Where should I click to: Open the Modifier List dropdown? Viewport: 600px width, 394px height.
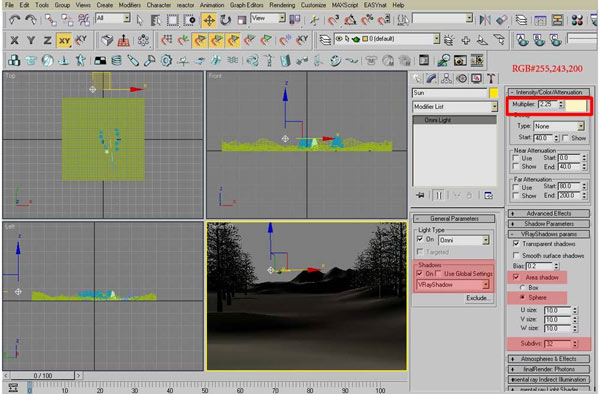tap(455, 107)
